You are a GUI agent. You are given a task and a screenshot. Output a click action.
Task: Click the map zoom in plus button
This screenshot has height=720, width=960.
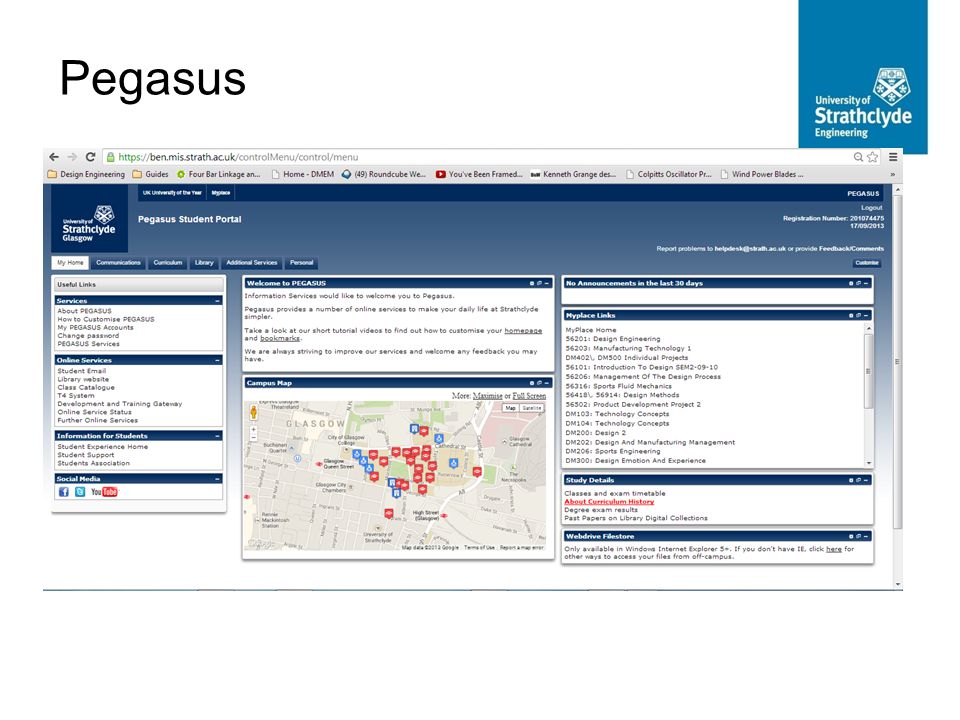coord(253,430)
